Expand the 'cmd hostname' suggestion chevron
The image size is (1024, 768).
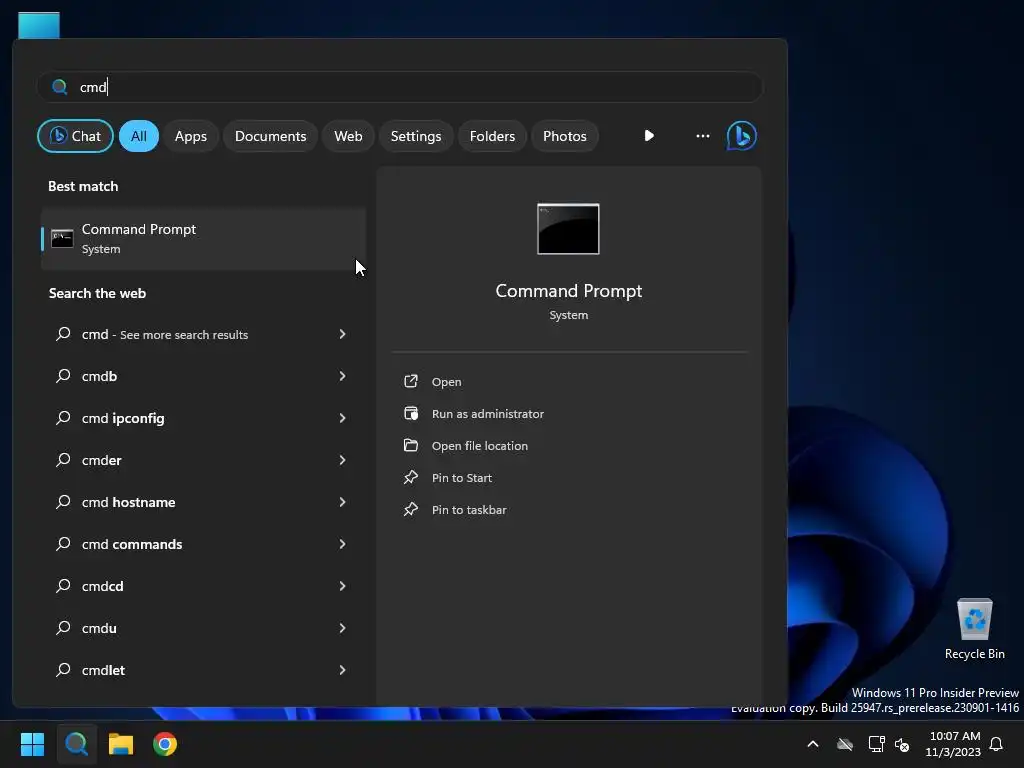pos(342,502)
